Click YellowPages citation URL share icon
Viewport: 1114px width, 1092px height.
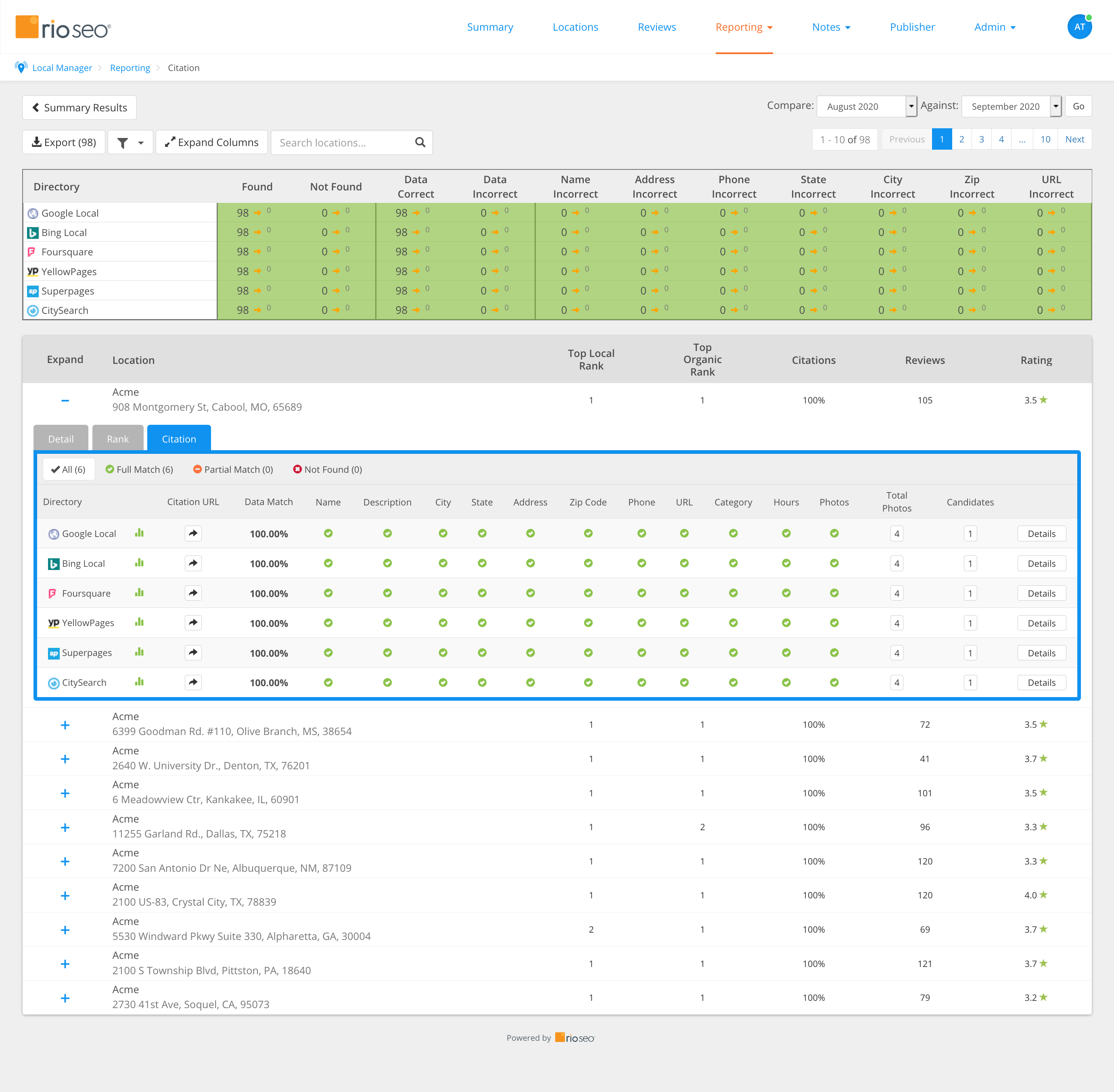coord(193,623)
